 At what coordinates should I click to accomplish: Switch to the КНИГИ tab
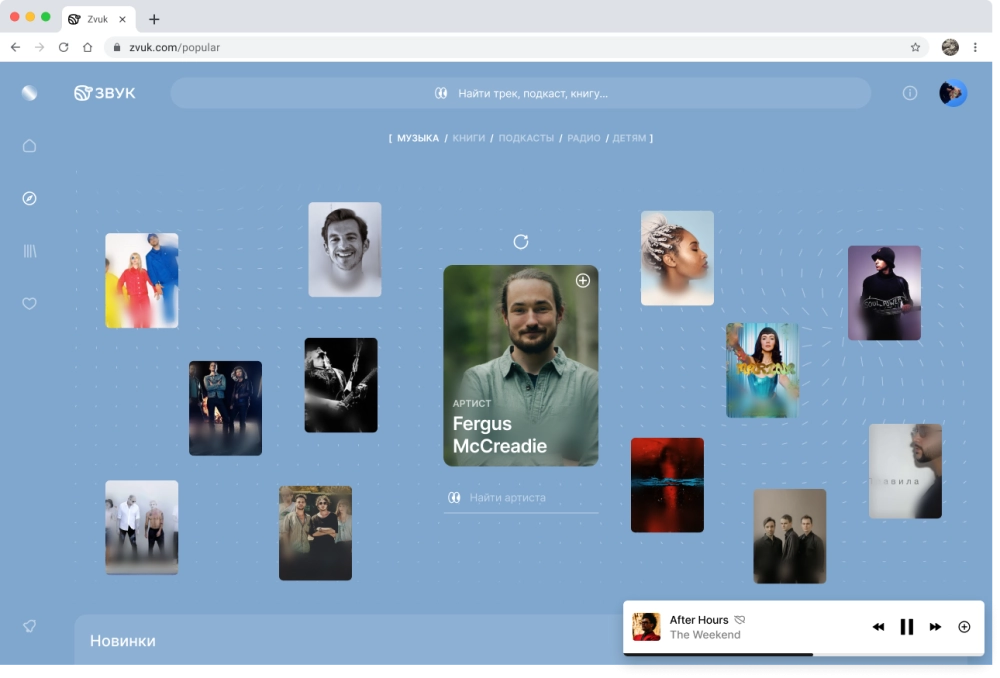(x=468, y=138)
